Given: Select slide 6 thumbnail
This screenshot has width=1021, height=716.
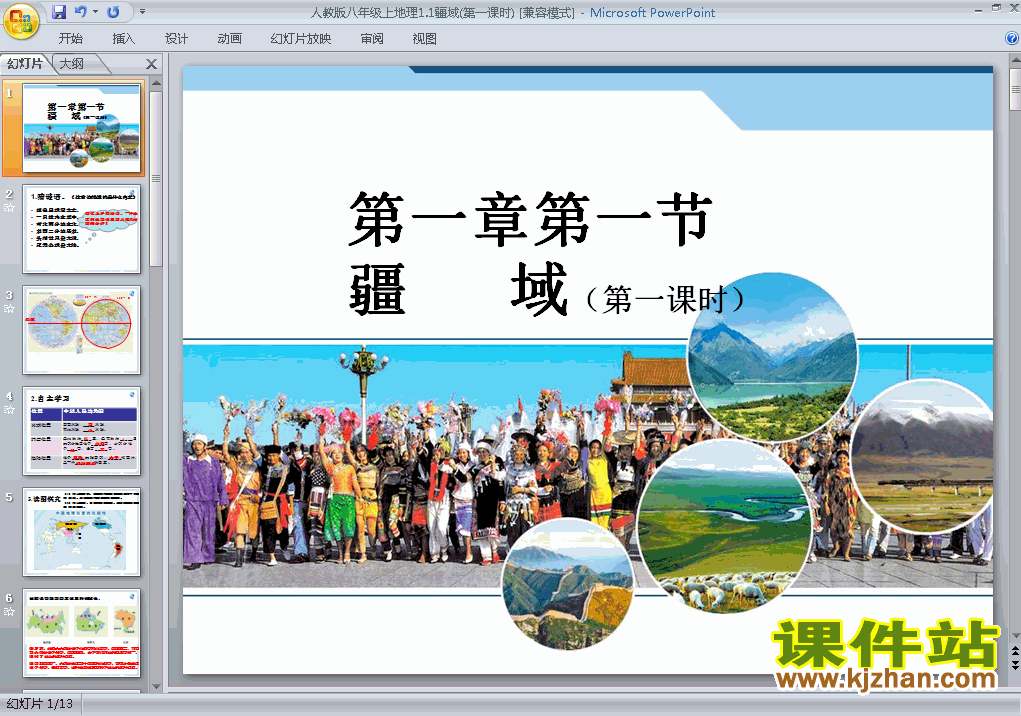Looking at the screenshot, I should (x=81, y=633).
